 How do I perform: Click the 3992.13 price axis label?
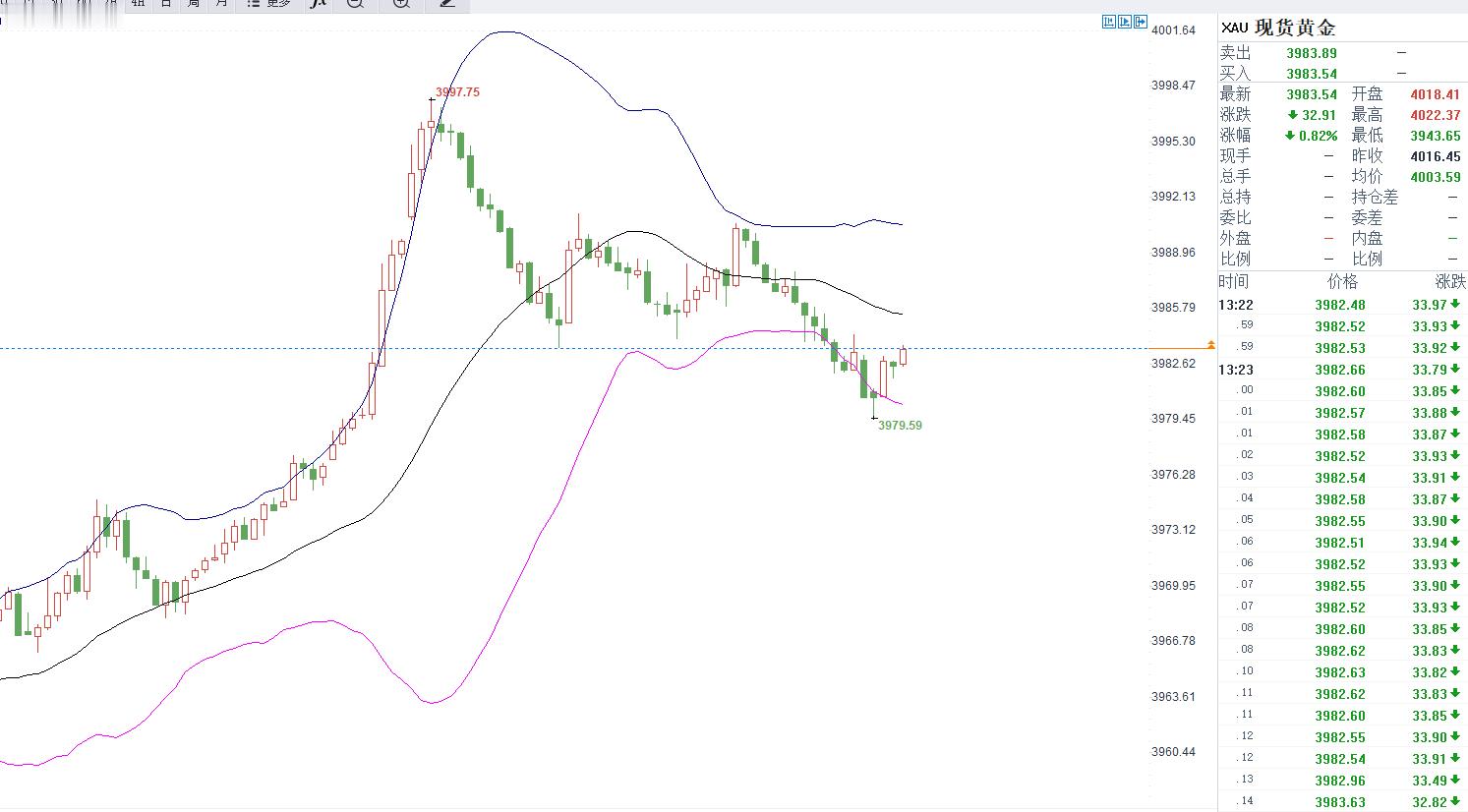point(1173,197)
